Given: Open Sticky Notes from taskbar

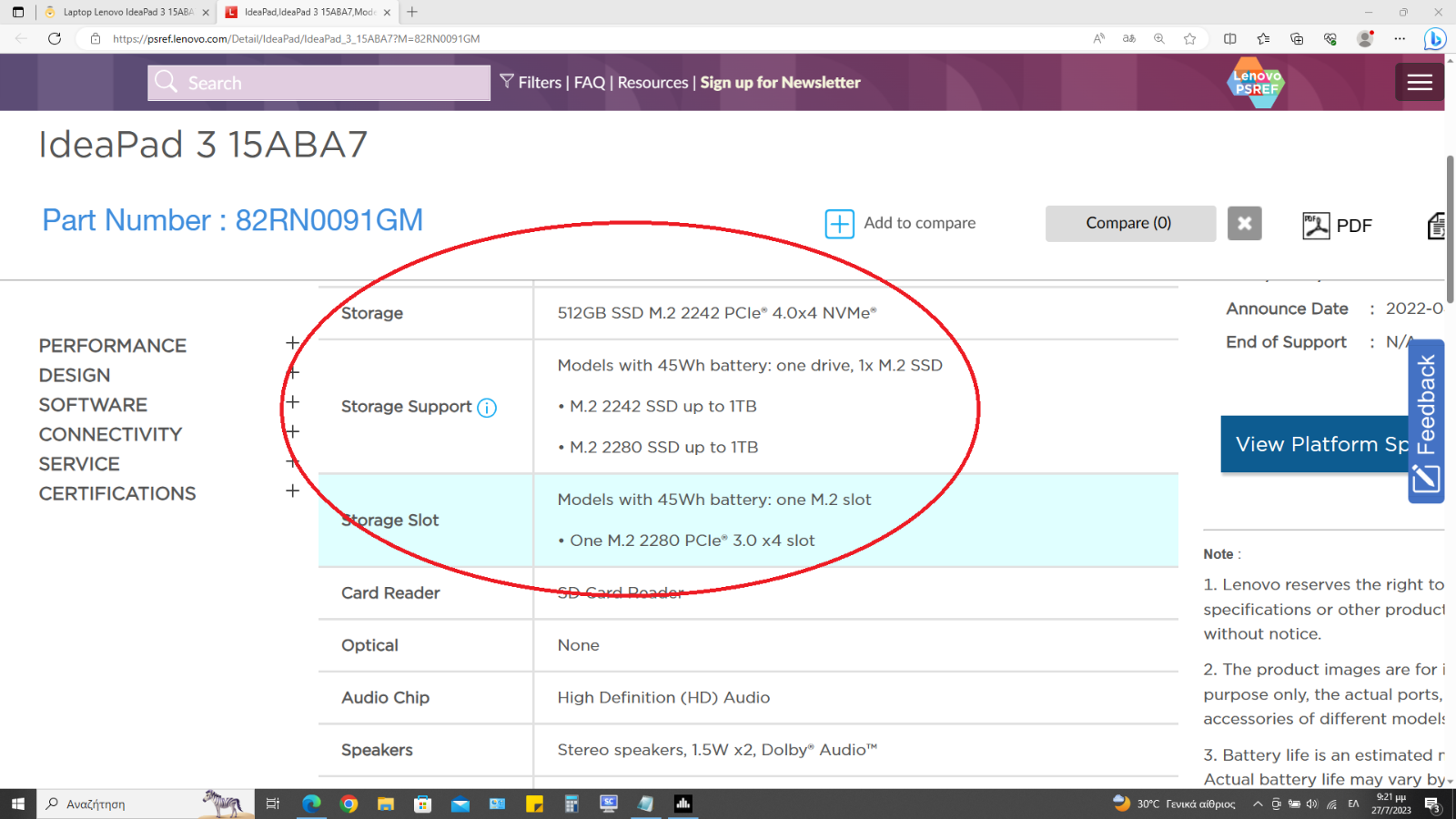Looking at the screenshot, I should click(534, 804).
